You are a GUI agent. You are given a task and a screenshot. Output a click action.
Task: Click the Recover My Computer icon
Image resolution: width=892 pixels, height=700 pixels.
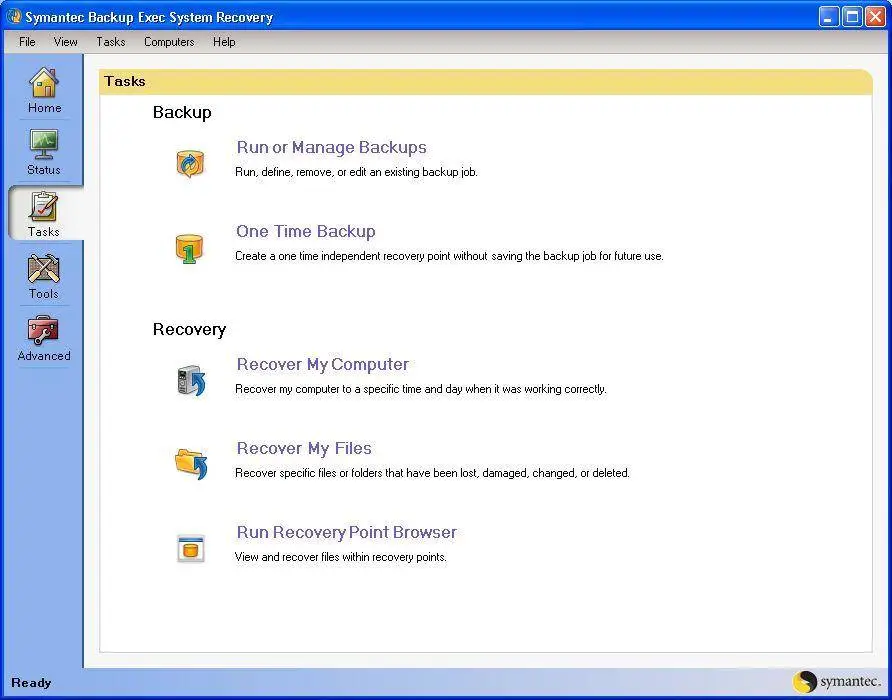click(x=191, y=381)
